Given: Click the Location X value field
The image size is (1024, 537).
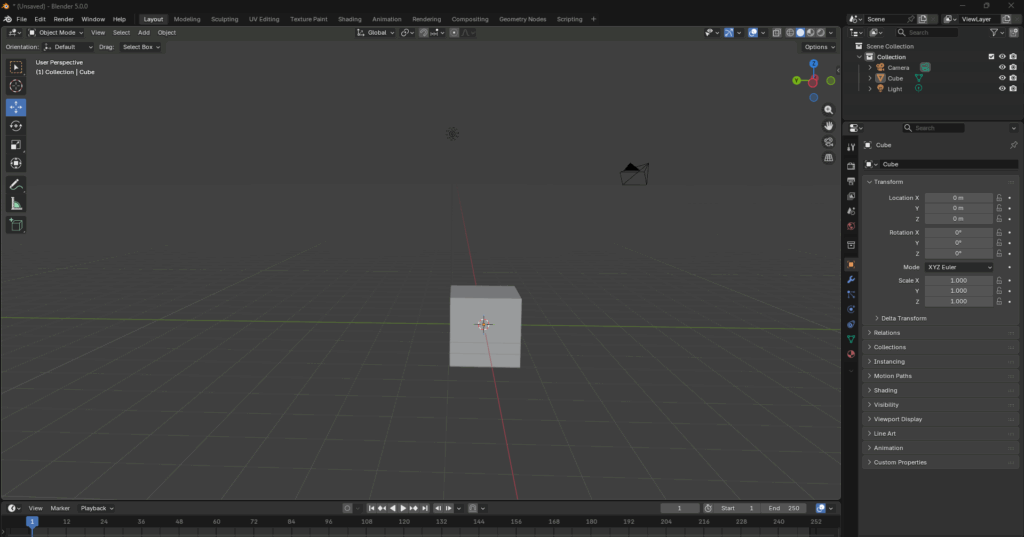Looking at the screenshot, I should click(958, 198).
